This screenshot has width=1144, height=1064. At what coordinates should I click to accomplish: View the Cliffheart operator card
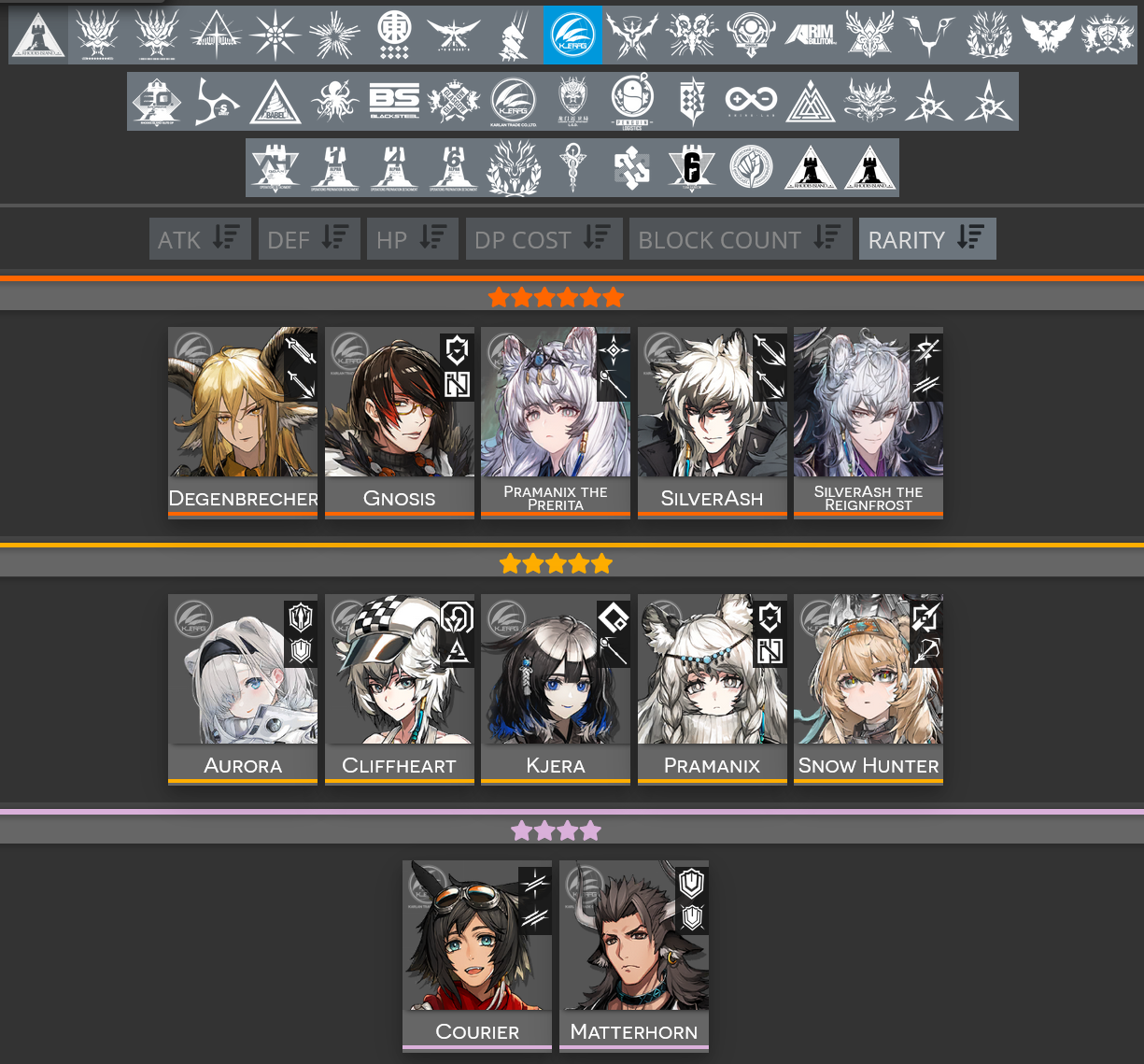(x=400, y=689)
